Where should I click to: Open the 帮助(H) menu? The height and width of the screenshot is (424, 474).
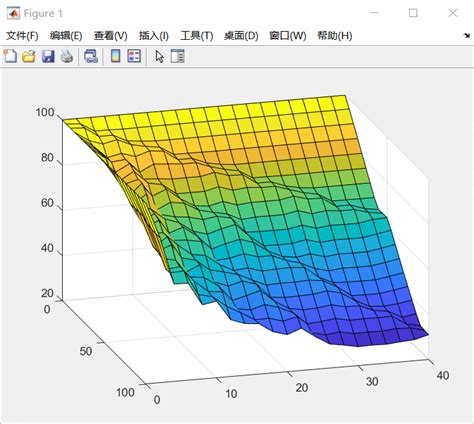pos(335,36)
